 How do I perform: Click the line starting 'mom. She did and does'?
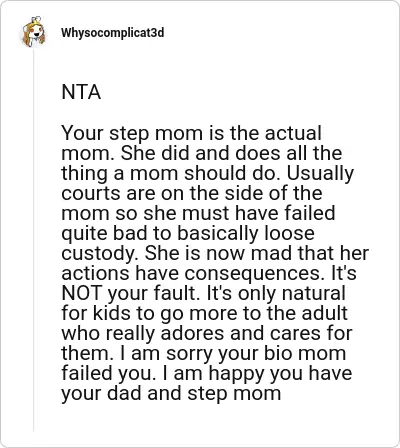pos(202,153)
